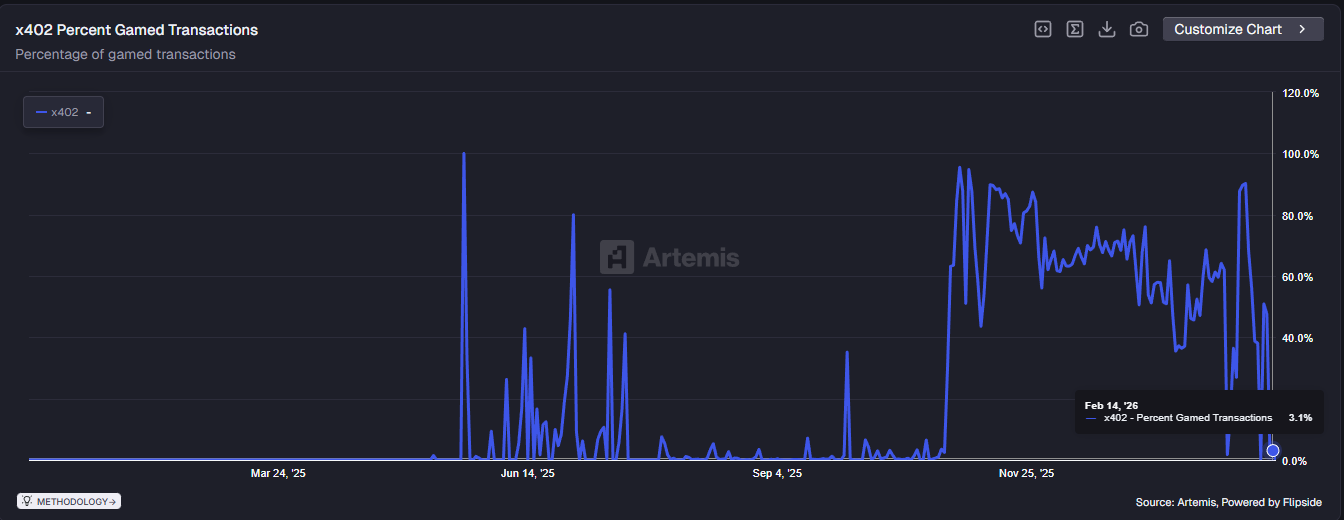The image size is (1344, 520).
Task: Take chart snapshot with camera icon
Action: coord(1138,29)
